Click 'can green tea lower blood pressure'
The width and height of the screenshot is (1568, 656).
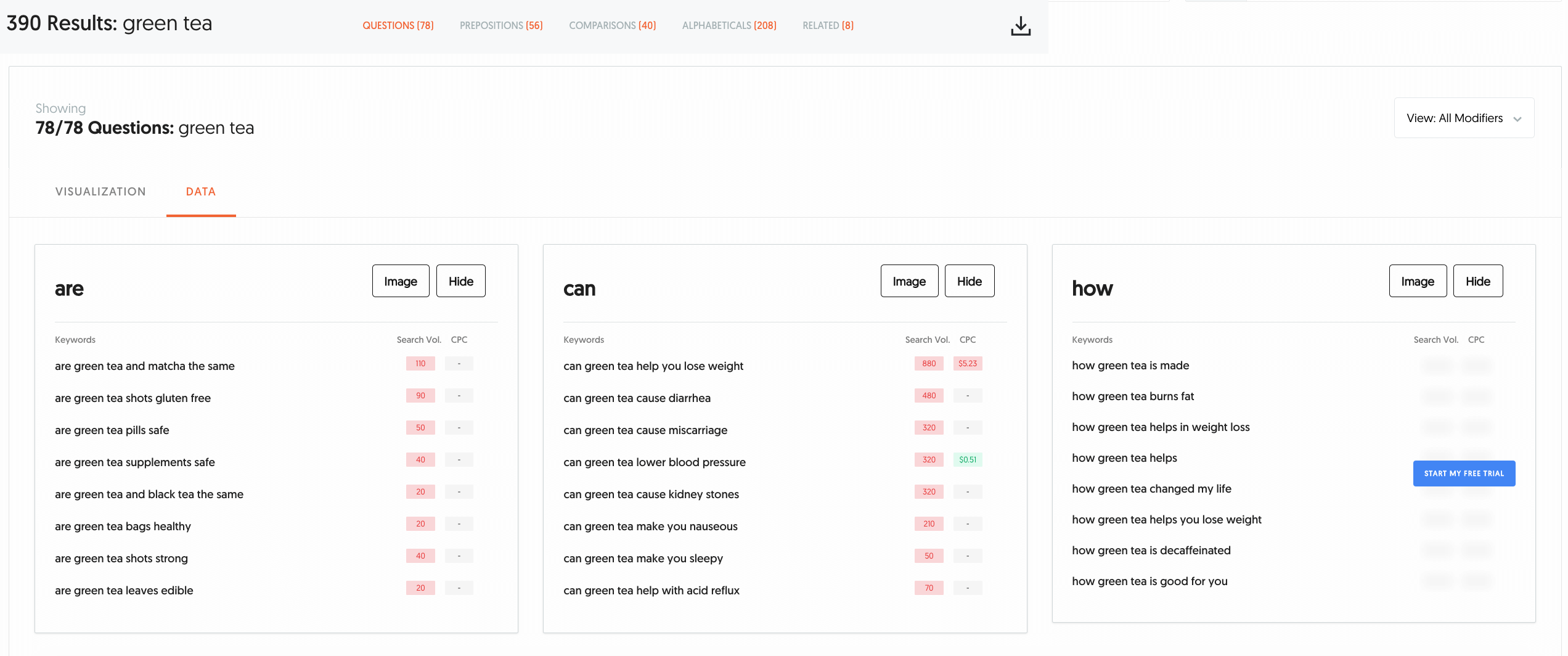click(655, 462)
